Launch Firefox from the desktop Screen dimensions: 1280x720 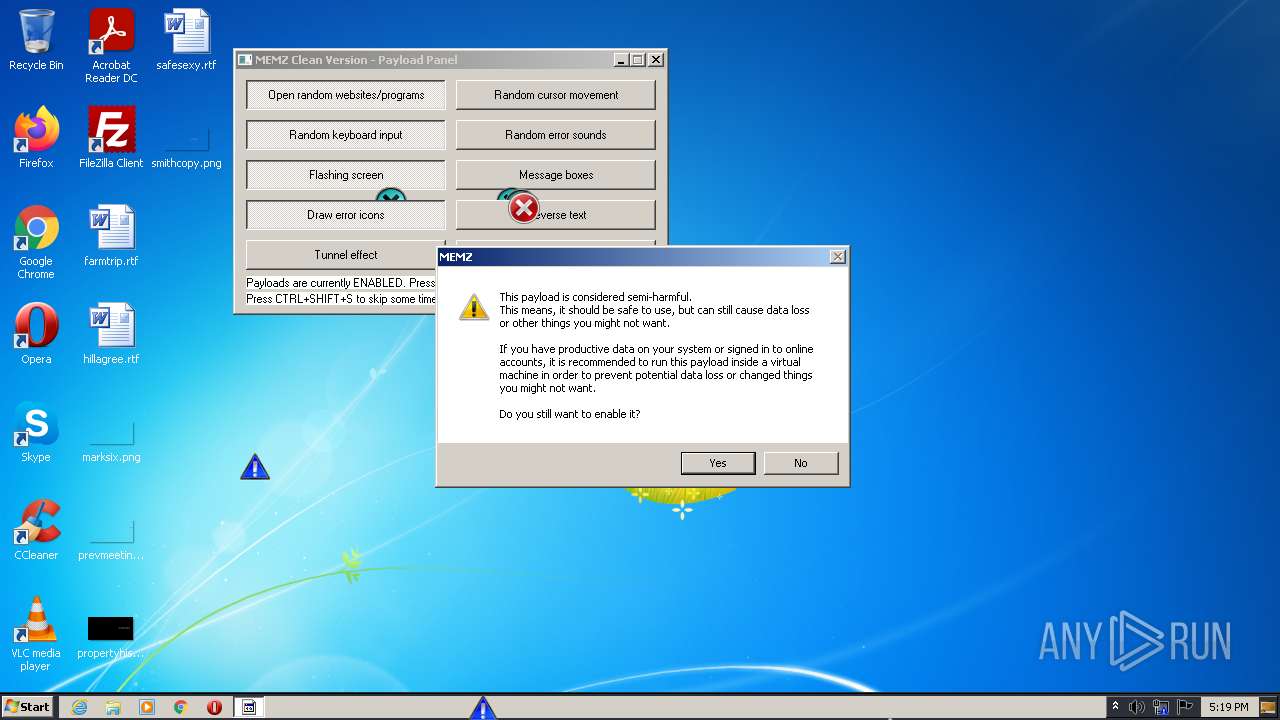click(x=36, y=138)
